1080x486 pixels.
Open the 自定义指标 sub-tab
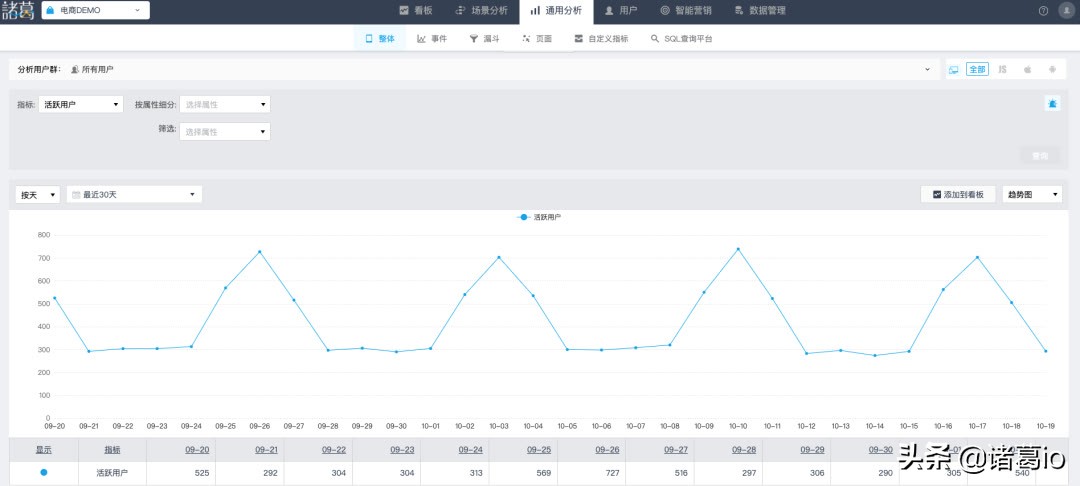(x=601, y=39)
